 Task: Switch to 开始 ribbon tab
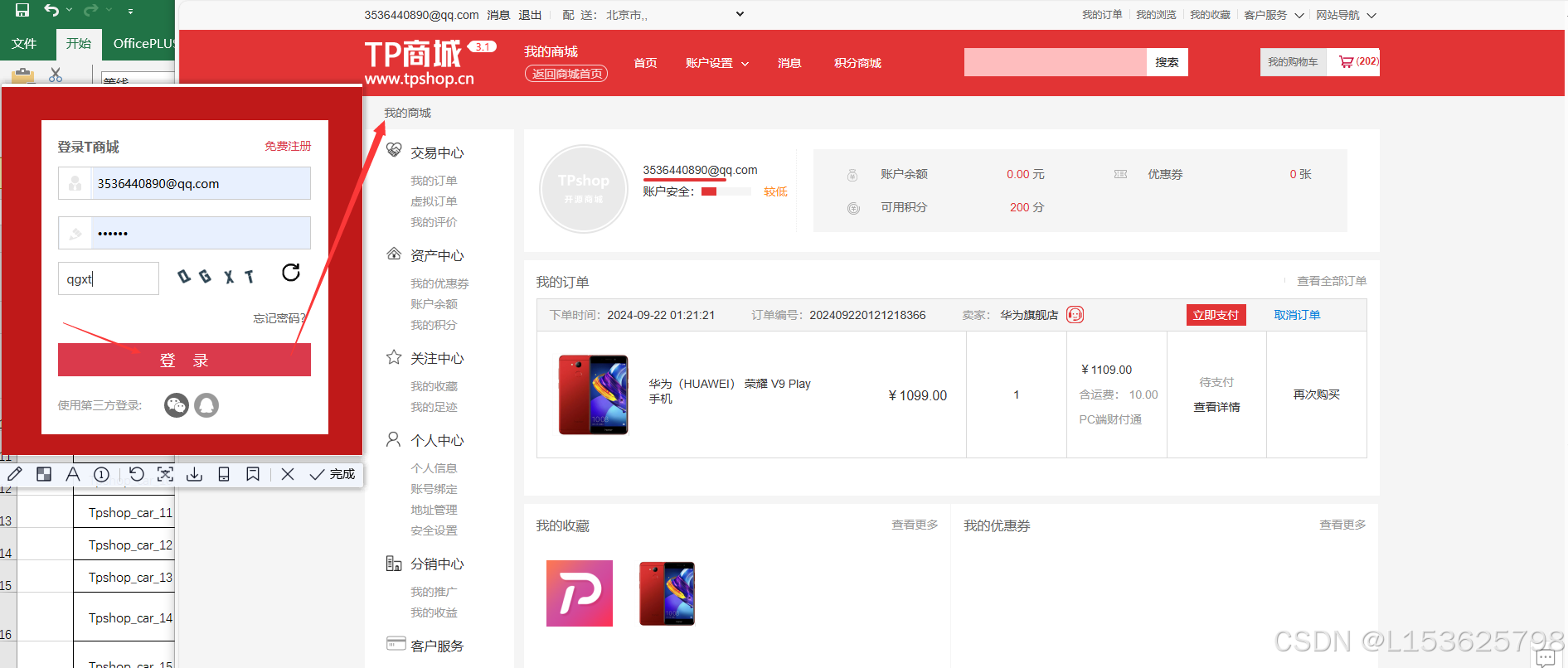[x=79, y=43]
